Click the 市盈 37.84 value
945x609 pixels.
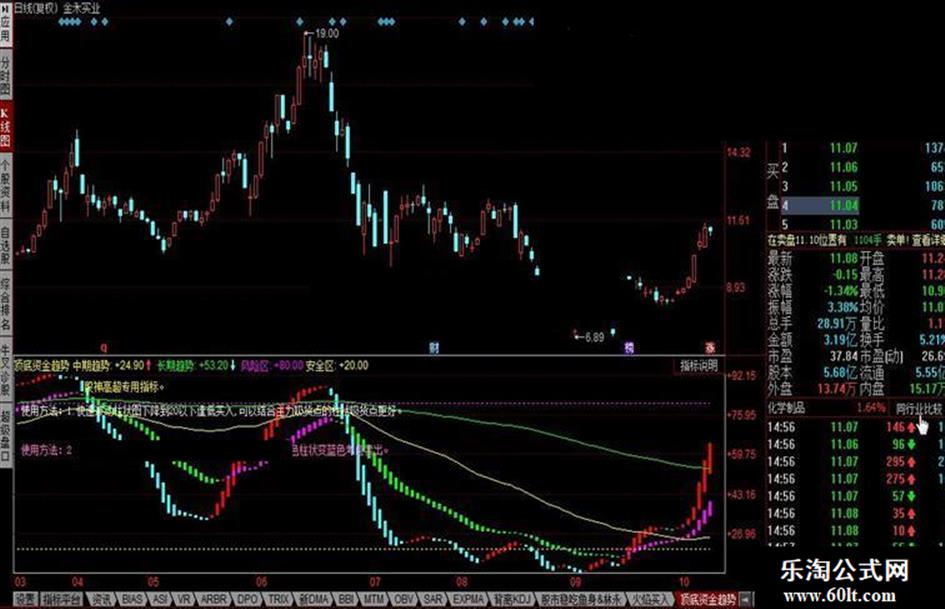[844, 356]
